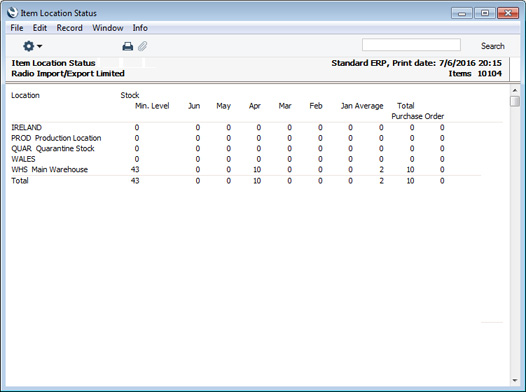Screen dimensions: 526x392
Task: Minimize the Item Location Status window
Action: click(462, 13)
